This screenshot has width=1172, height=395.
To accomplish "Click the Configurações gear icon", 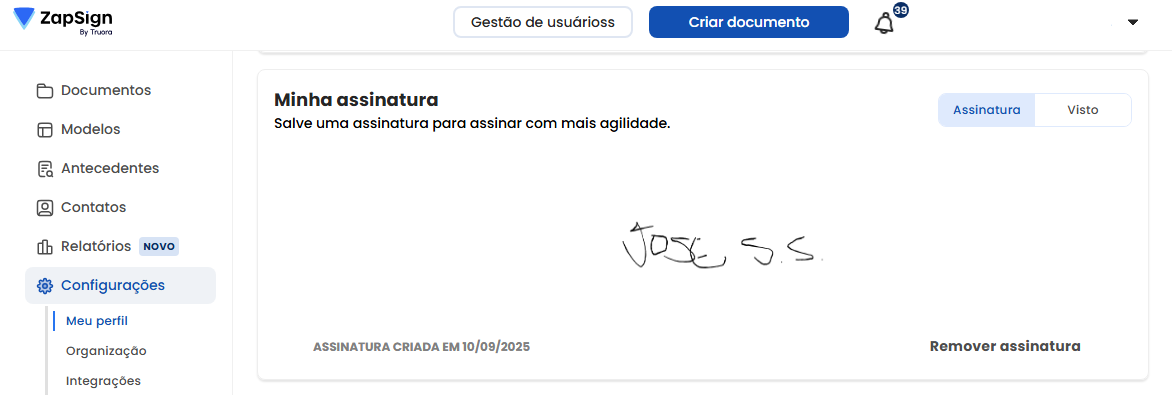I will point(45,285).
